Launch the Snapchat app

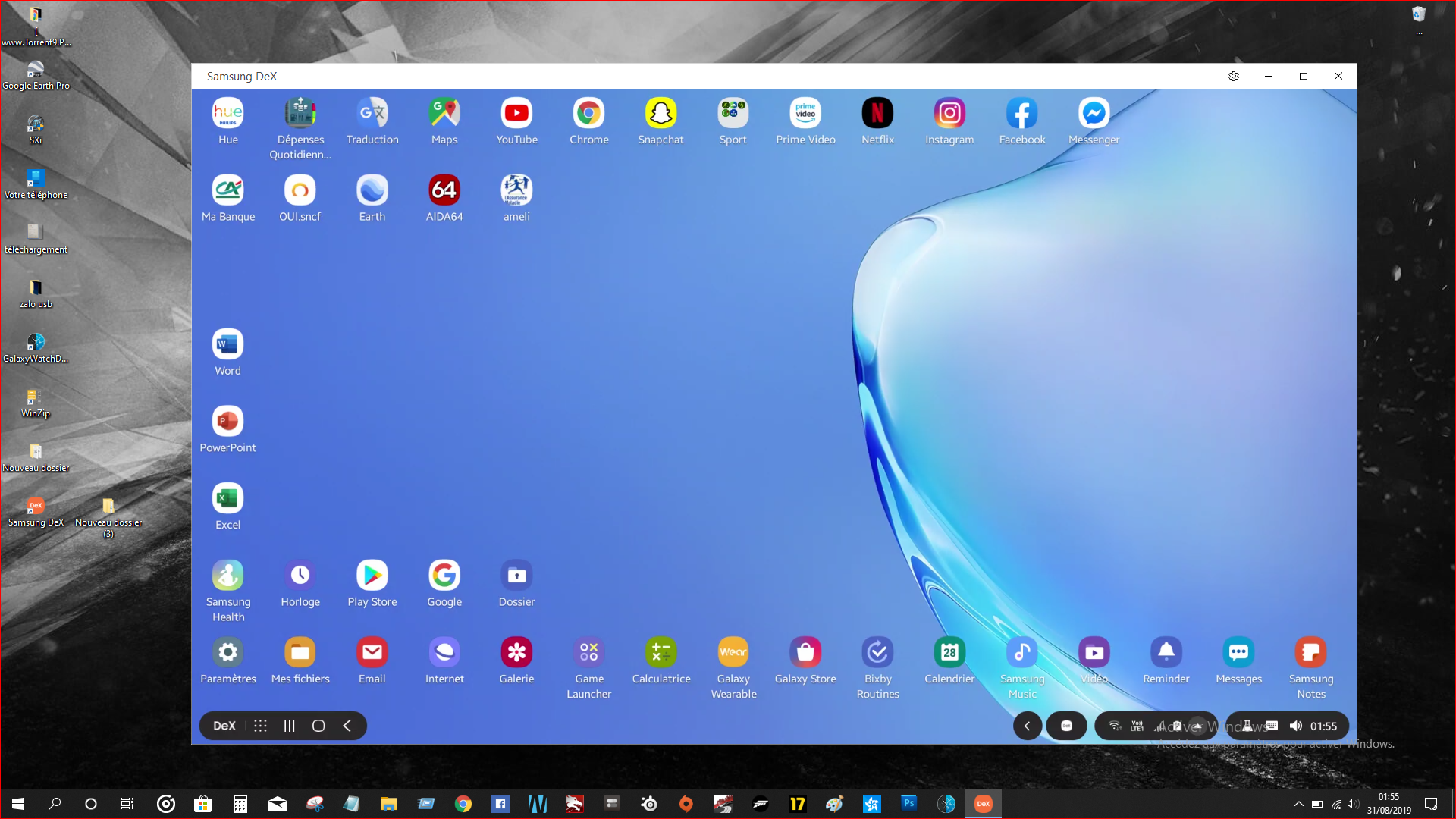[661, 114]
